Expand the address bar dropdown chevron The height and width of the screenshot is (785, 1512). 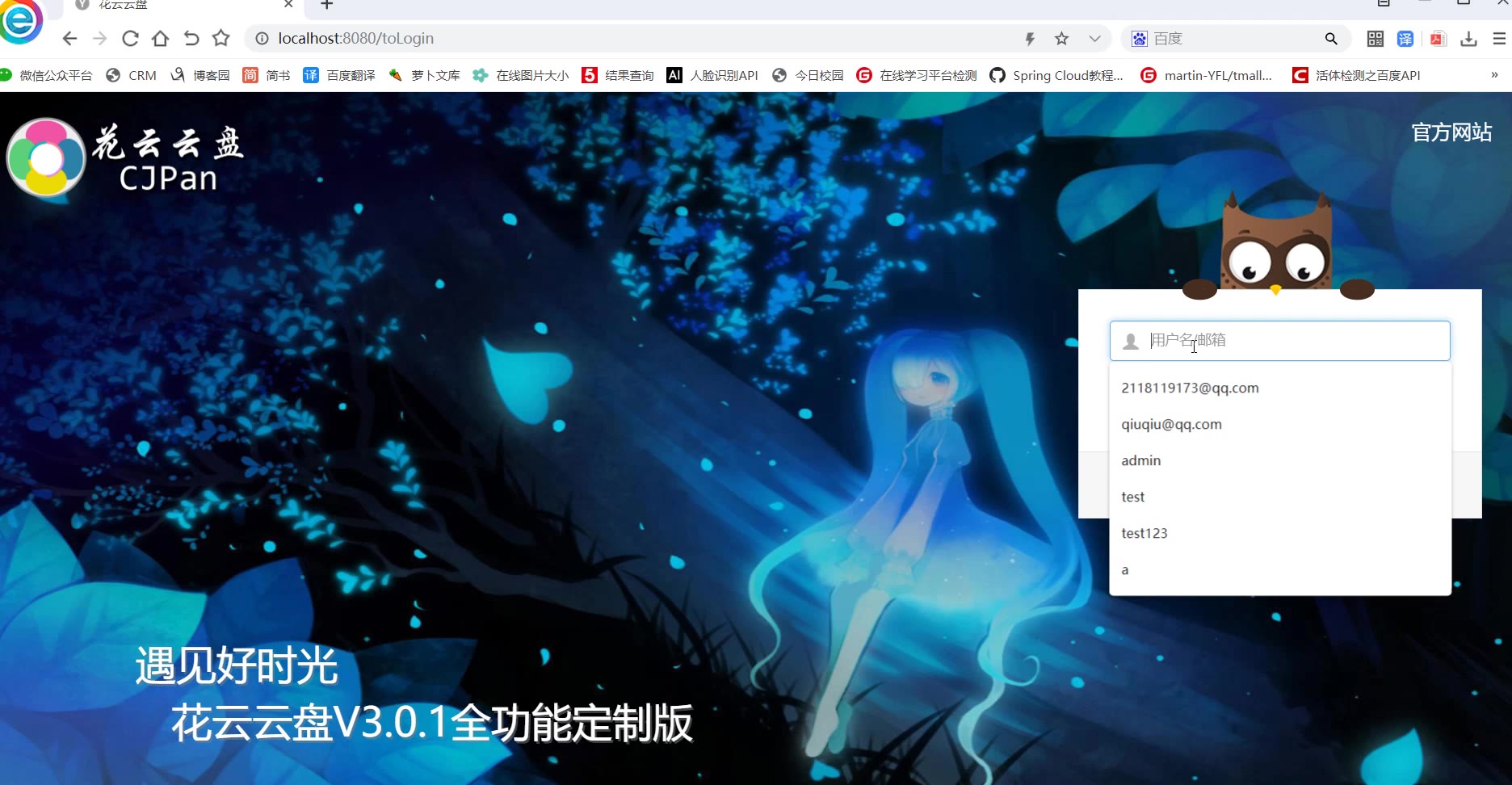click(x=1094, y=38)
